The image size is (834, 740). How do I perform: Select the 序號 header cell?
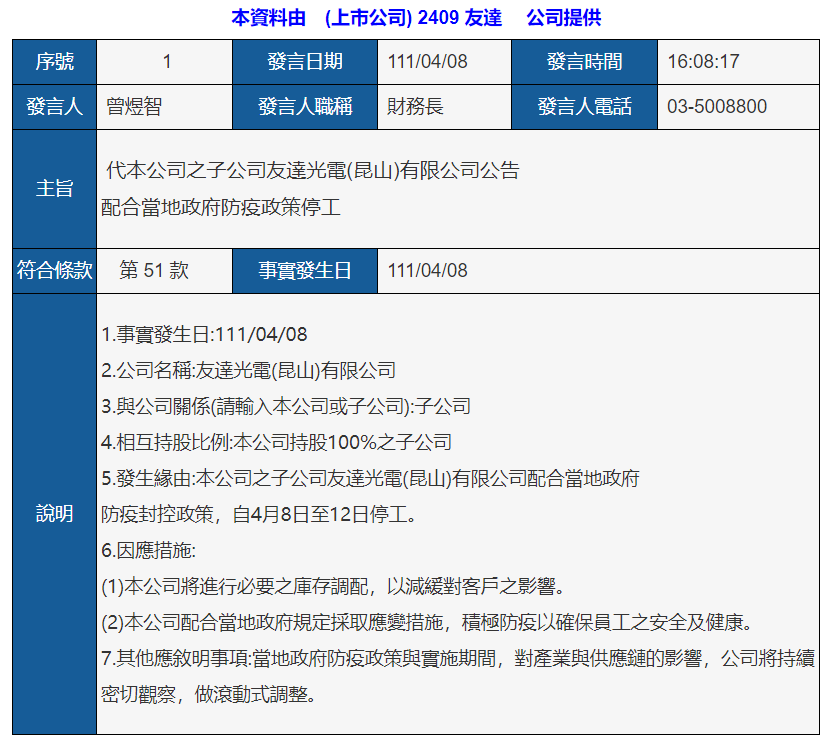point(54,62)
